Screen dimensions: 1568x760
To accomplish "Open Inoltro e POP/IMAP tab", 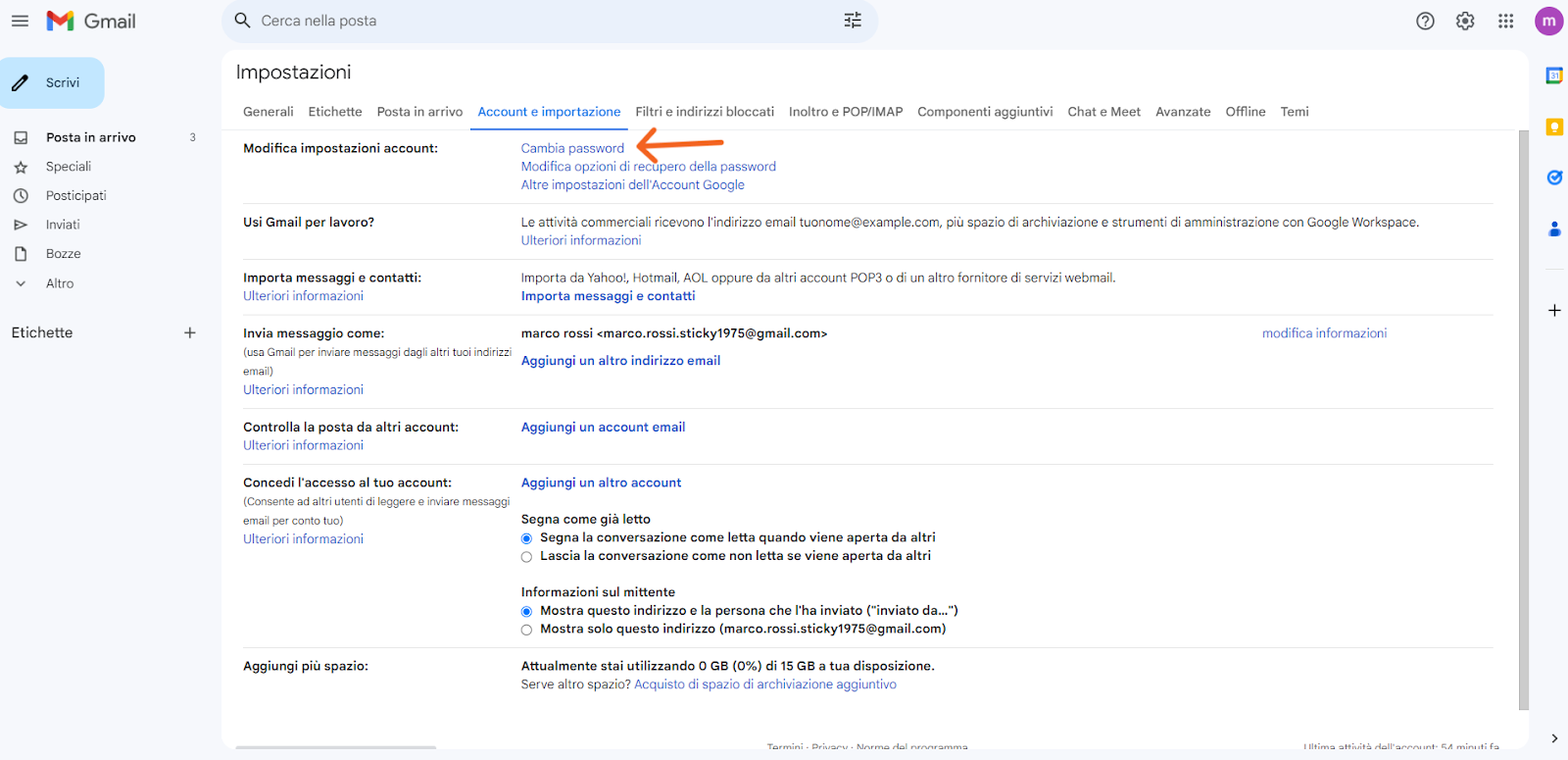I will 846,112.
